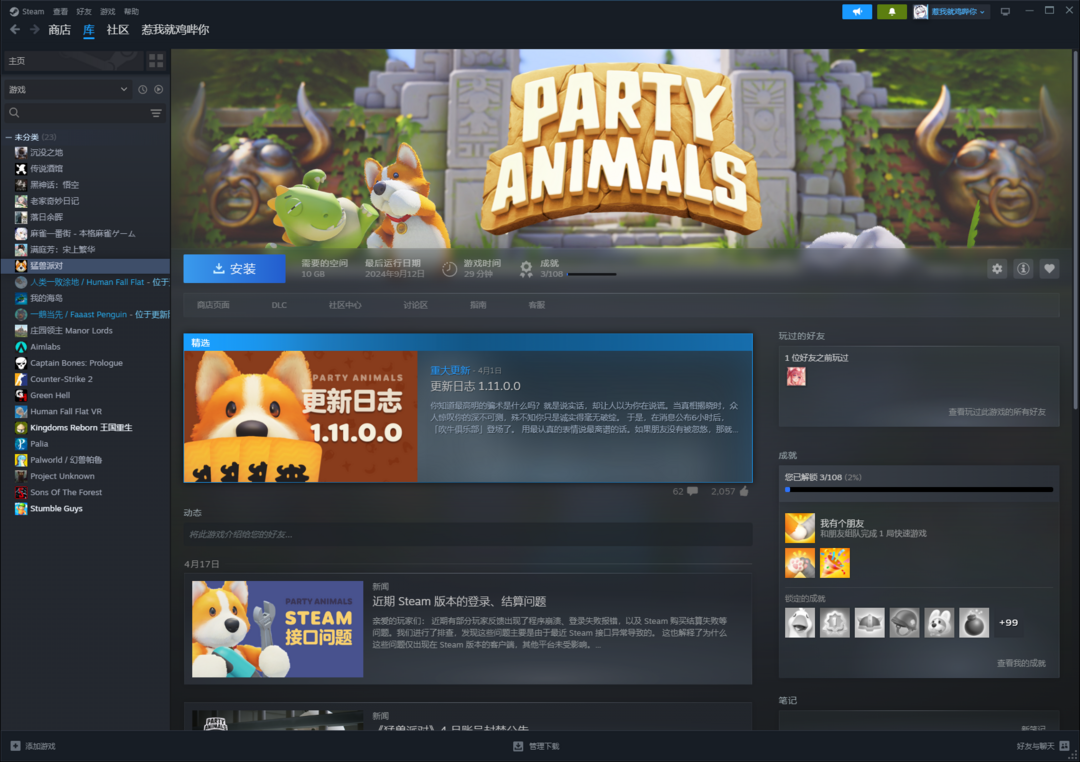The height and width of the screenshot is (762, 1080).
Task: Open the Steam menu
Action: click(28, 12)
